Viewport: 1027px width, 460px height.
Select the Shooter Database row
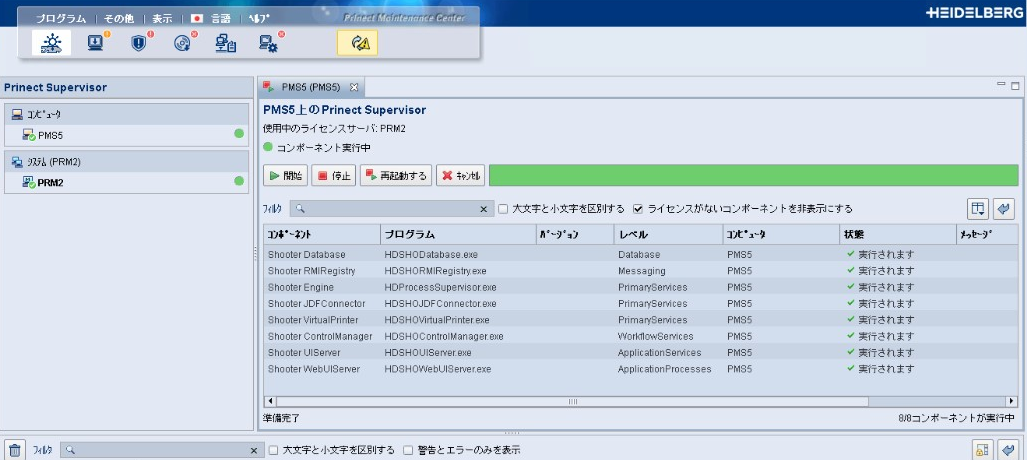641,254
